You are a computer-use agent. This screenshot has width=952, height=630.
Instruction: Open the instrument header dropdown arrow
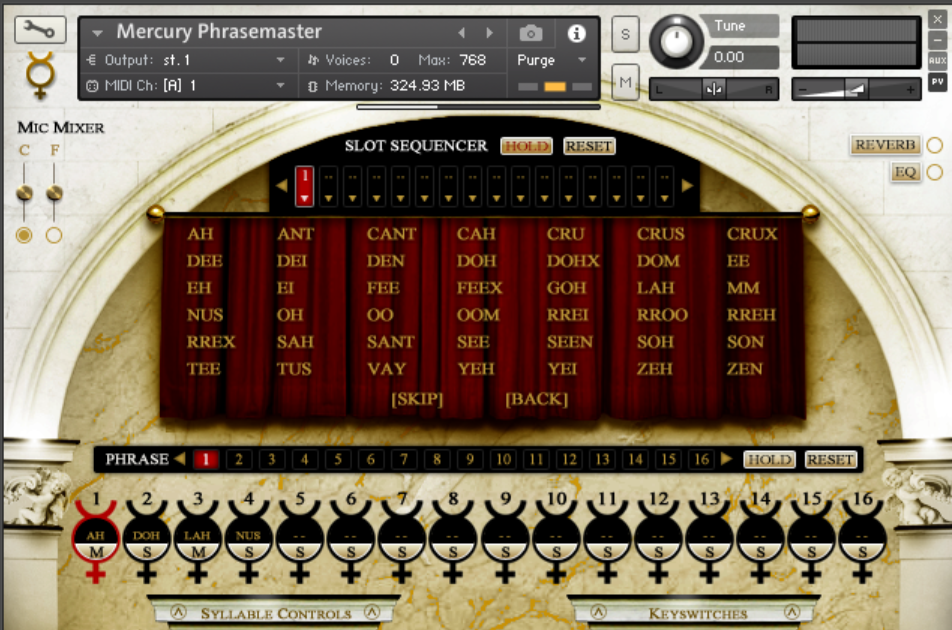point(97,33)
